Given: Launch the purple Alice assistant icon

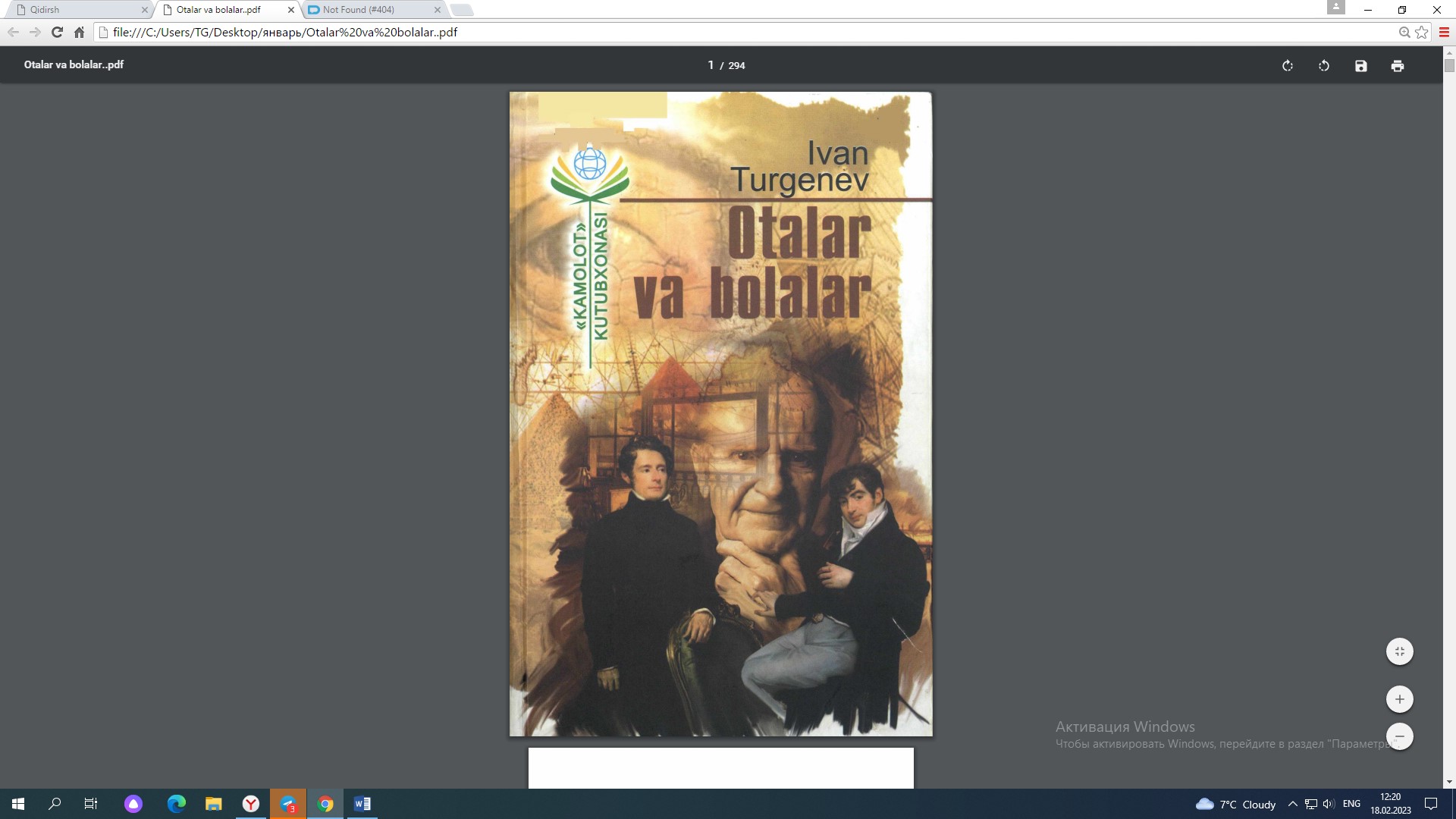Looking at the screenshot, I should tap(133, 804).
